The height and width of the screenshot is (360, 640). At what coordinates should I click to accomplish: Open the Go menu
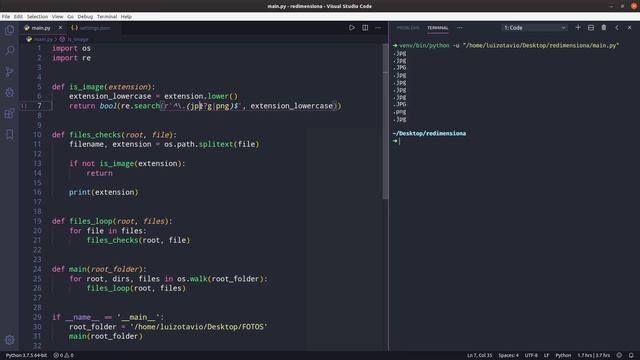point(70,17)
